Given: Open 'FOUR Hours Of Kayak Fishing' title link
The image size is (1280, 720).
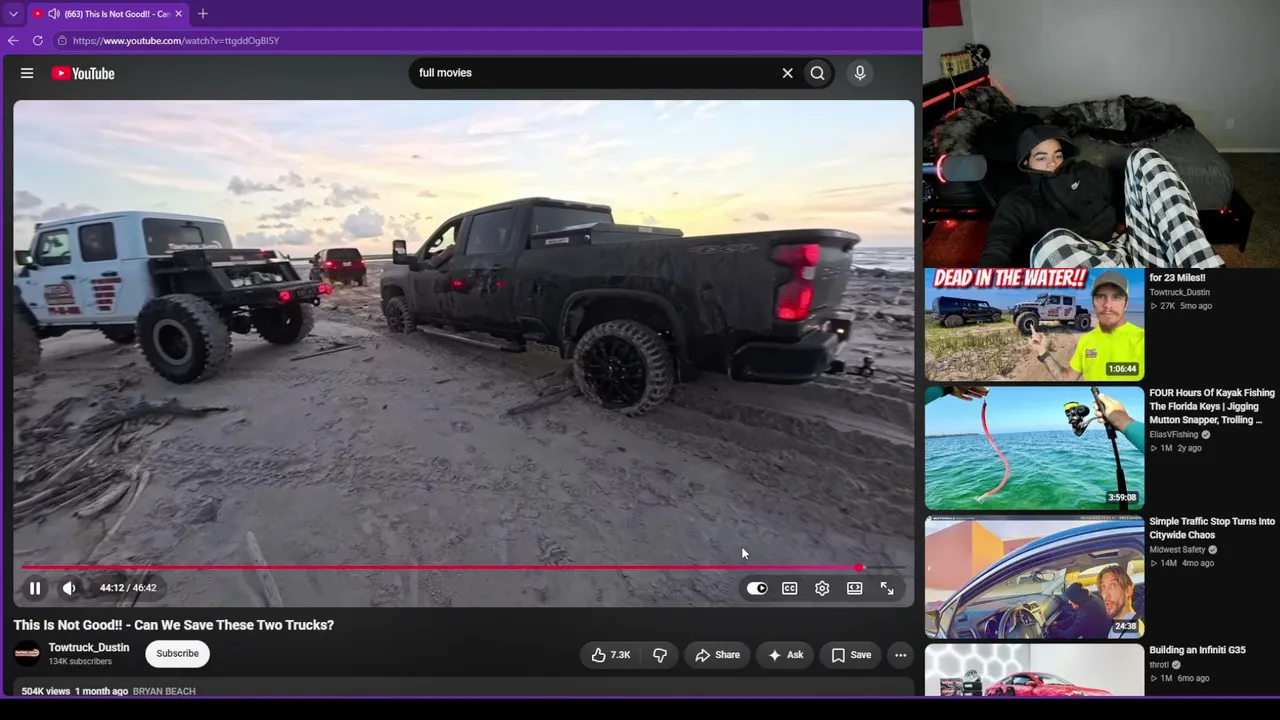Looking at the screenshot, I should [x=1212, y=407].
